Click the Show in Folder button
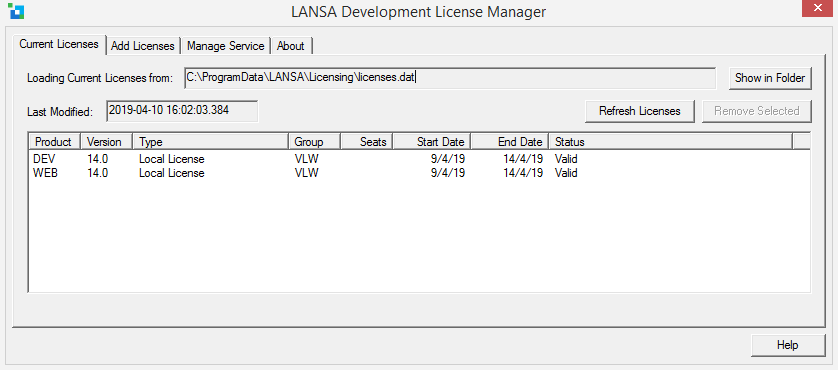Image resolution: width=838 pixels, height=370 pixels. click(770, 78)
